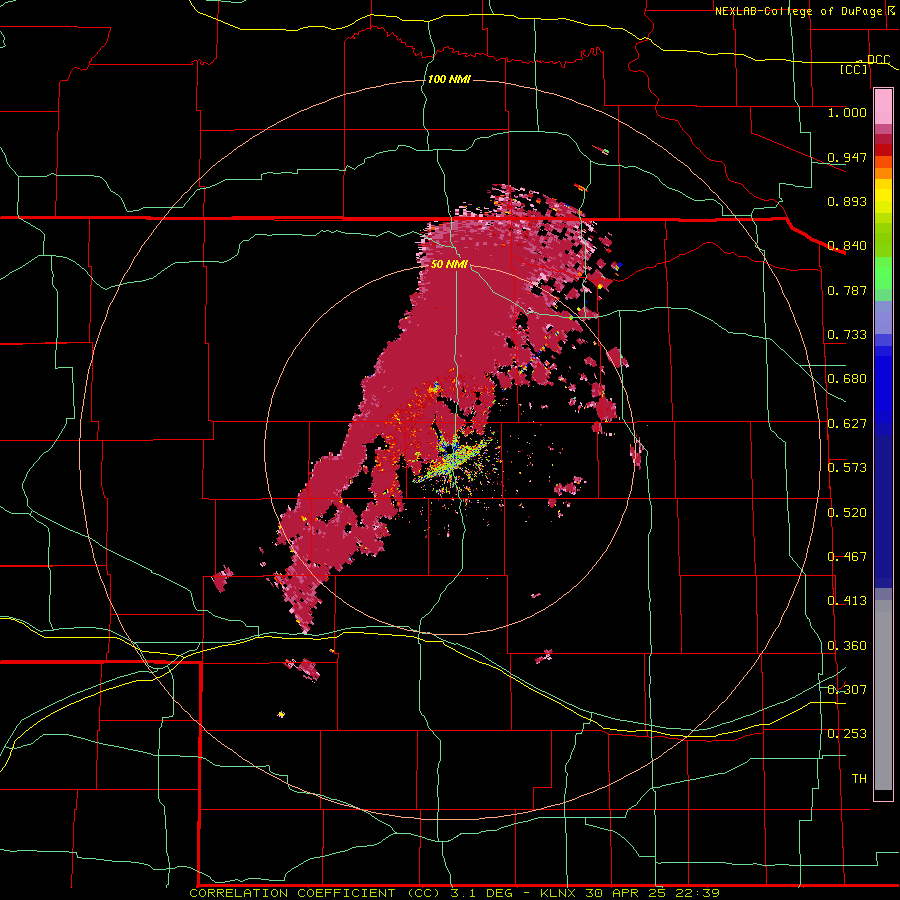Click the 0.893 color scale value
Screen dimensions: 900x900
pyautogui.click(x=847, y=201)
